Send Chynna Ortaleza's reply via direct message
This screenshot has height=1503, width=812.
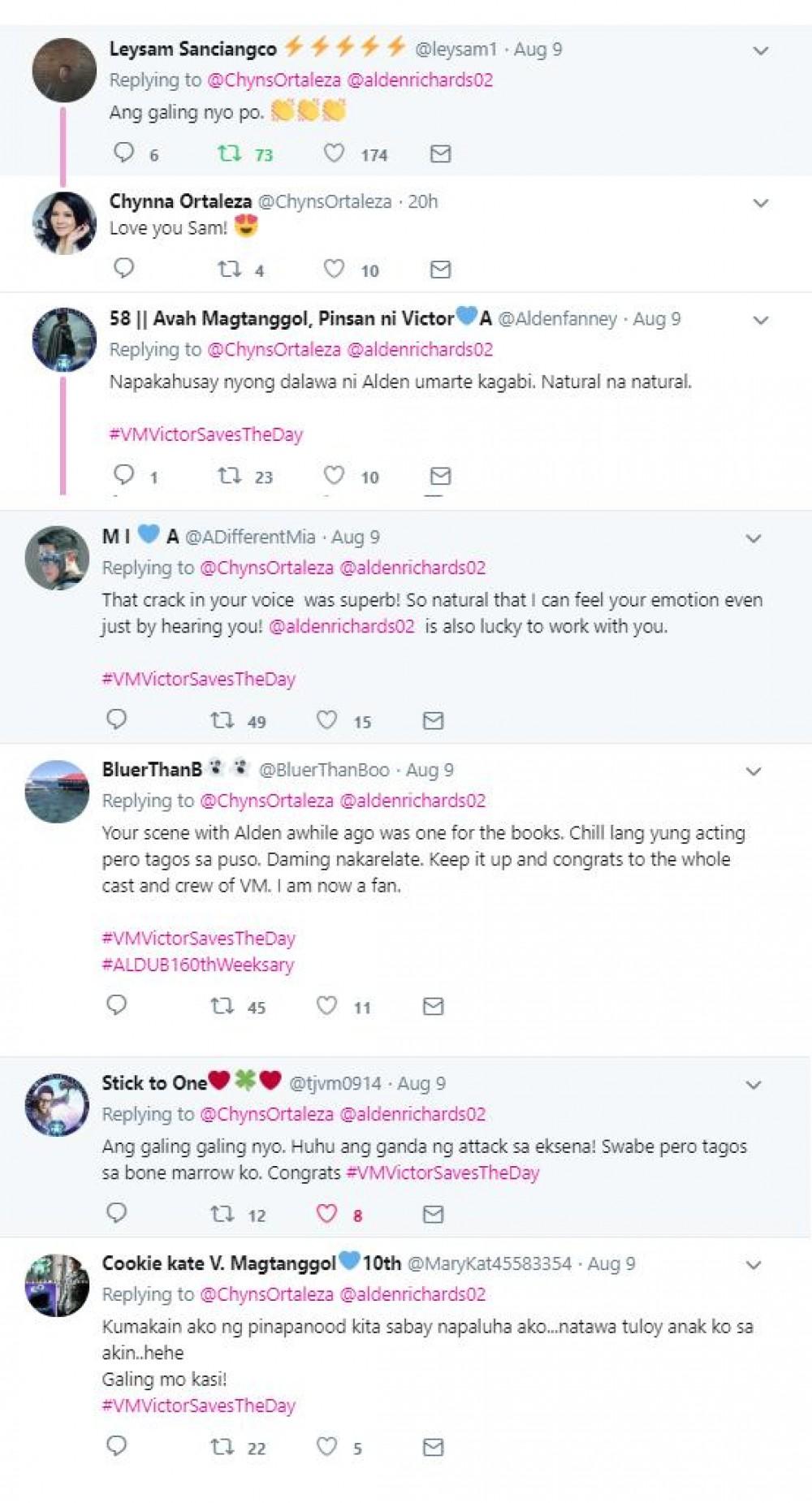coord(440,269)
